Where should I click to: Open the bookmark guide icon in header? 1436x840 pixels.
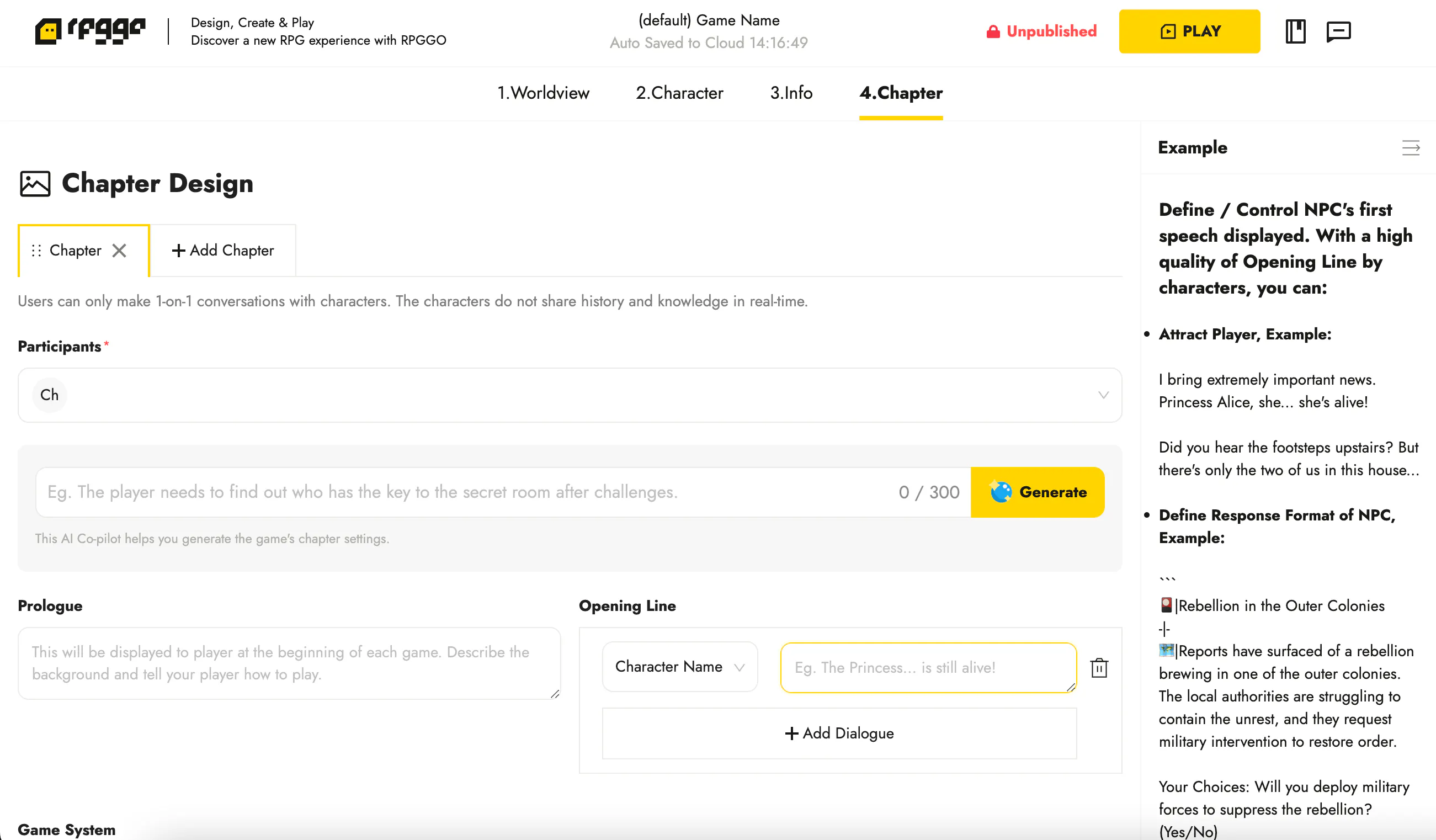(1295, 31)
